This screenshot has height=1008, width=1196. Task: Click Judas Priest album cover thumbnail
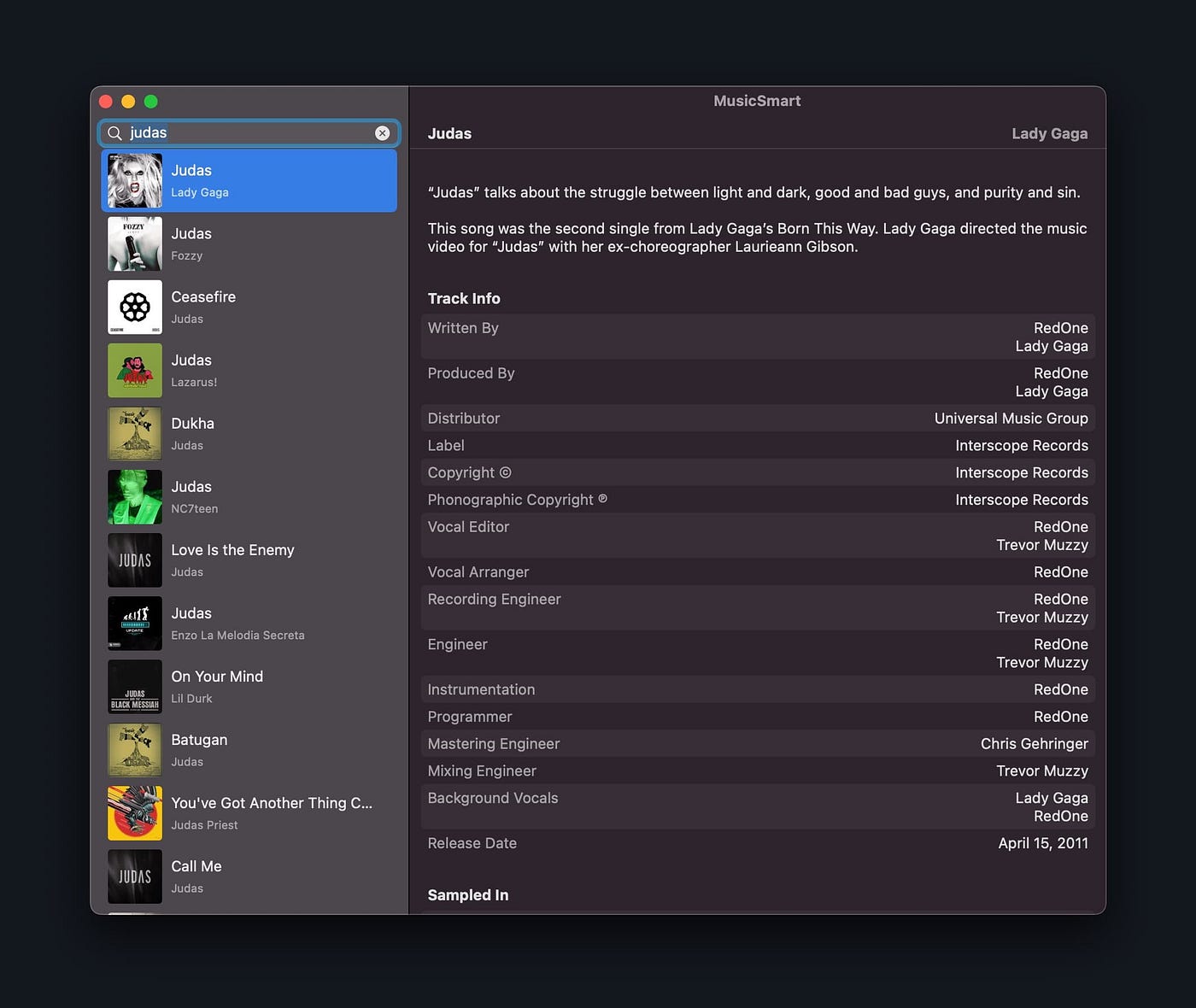[135, 813]
